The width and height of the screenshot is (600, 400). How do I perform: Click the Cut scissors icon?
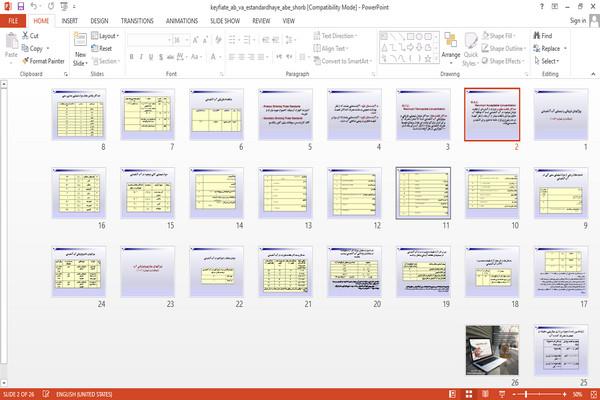coord(25,36)
